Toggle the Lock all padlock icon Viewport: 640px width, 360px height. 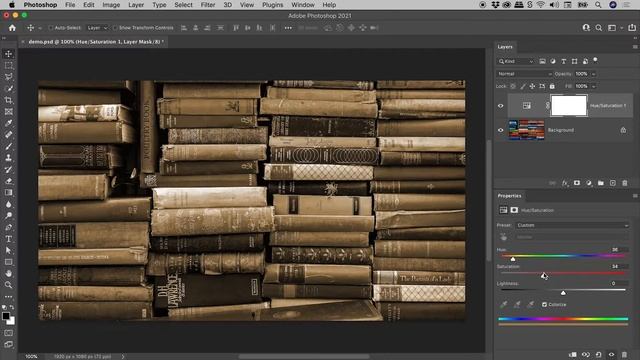[x=552, y=86]
